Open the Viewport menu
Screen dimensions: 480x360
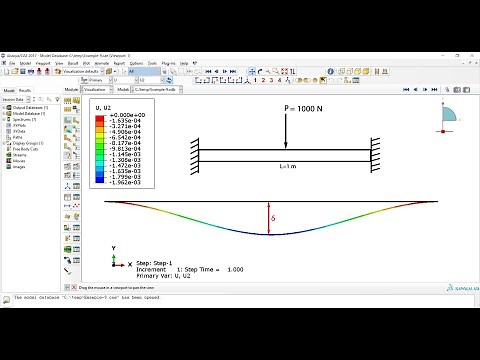click(x=43, y=63)
